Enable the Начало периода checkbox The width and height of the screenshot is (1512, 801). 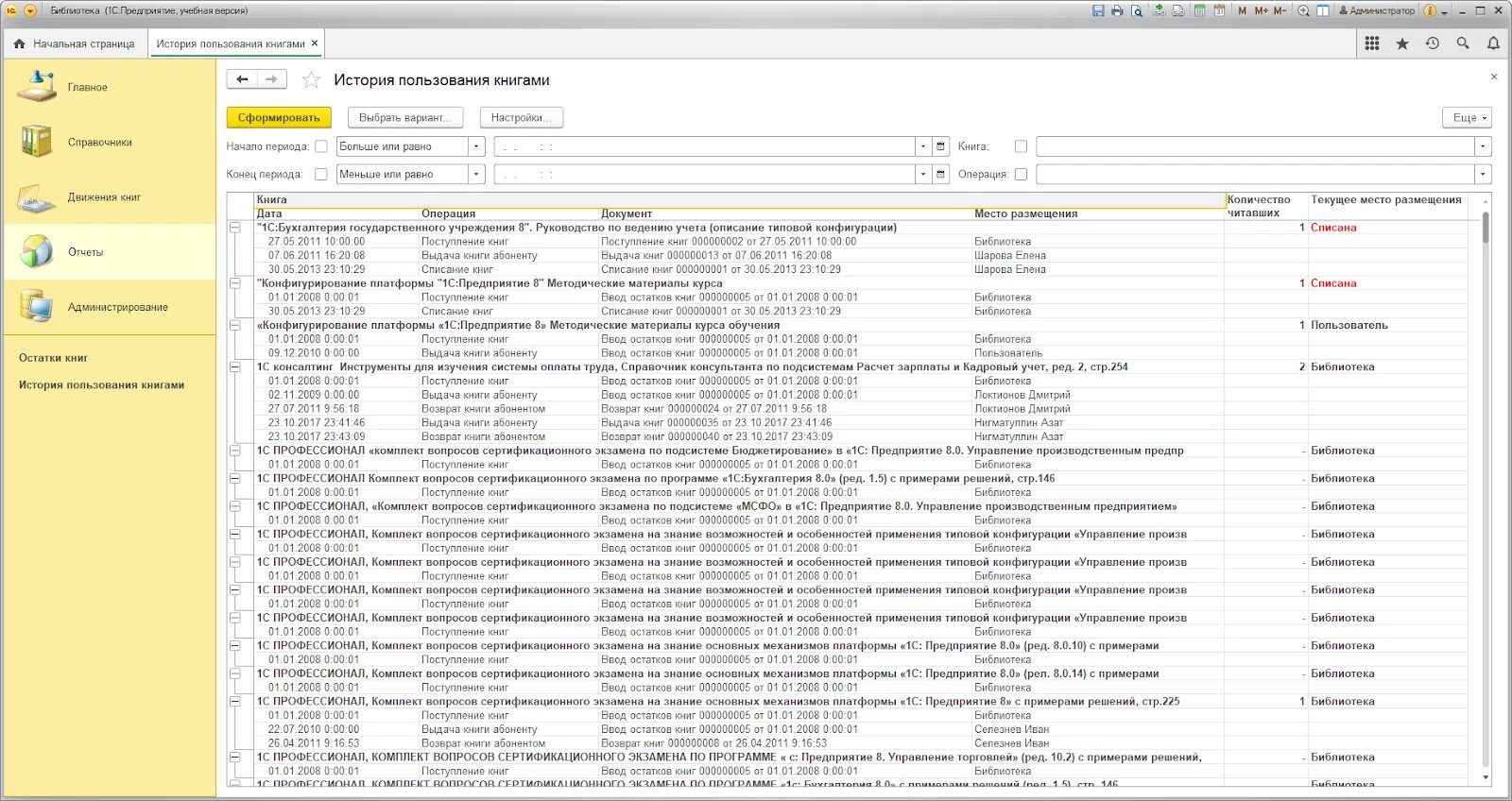(321, 146)
